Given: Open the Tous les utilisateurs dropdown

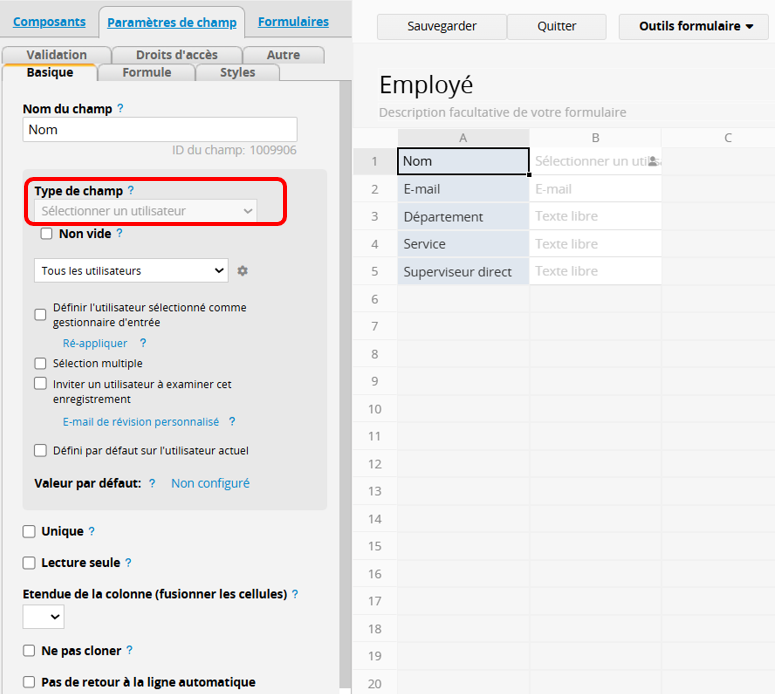Looking at the screenshot, I should click(x=131, y=271).
